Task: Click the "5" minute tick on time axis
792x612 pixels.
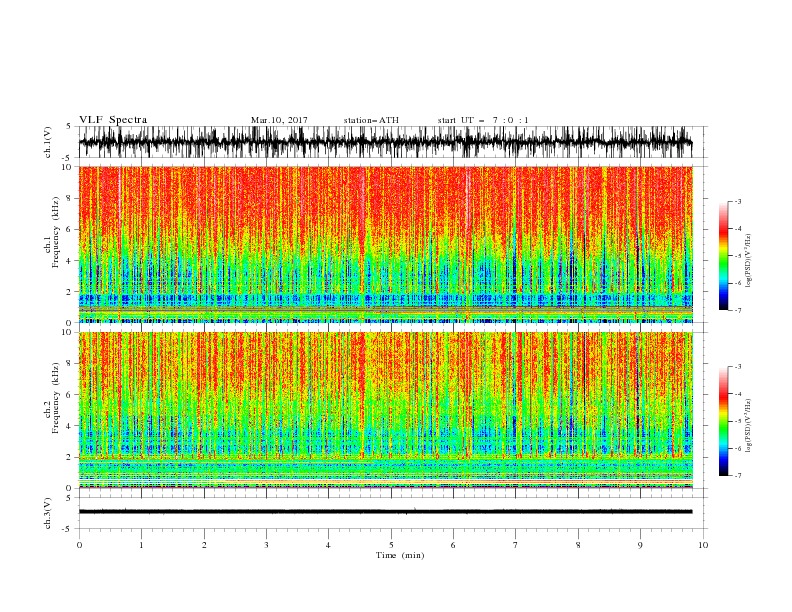Action: pos(391,545)
